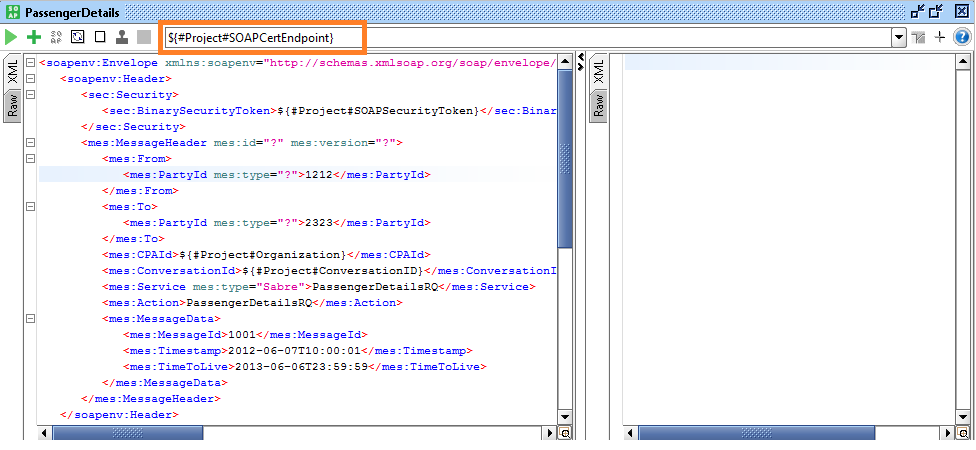Click up arrow of response vertical scrollbar
This screenshot has width=976, height=450.
(964, 61)
